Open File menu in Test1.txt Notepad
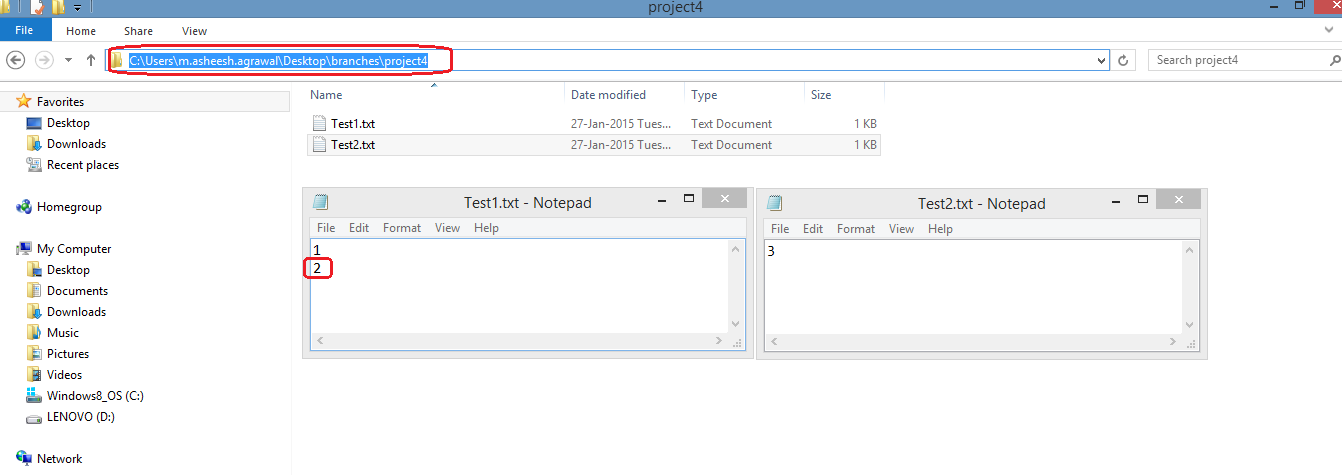This screenshot has width=1342, height=475. (326, 228)
